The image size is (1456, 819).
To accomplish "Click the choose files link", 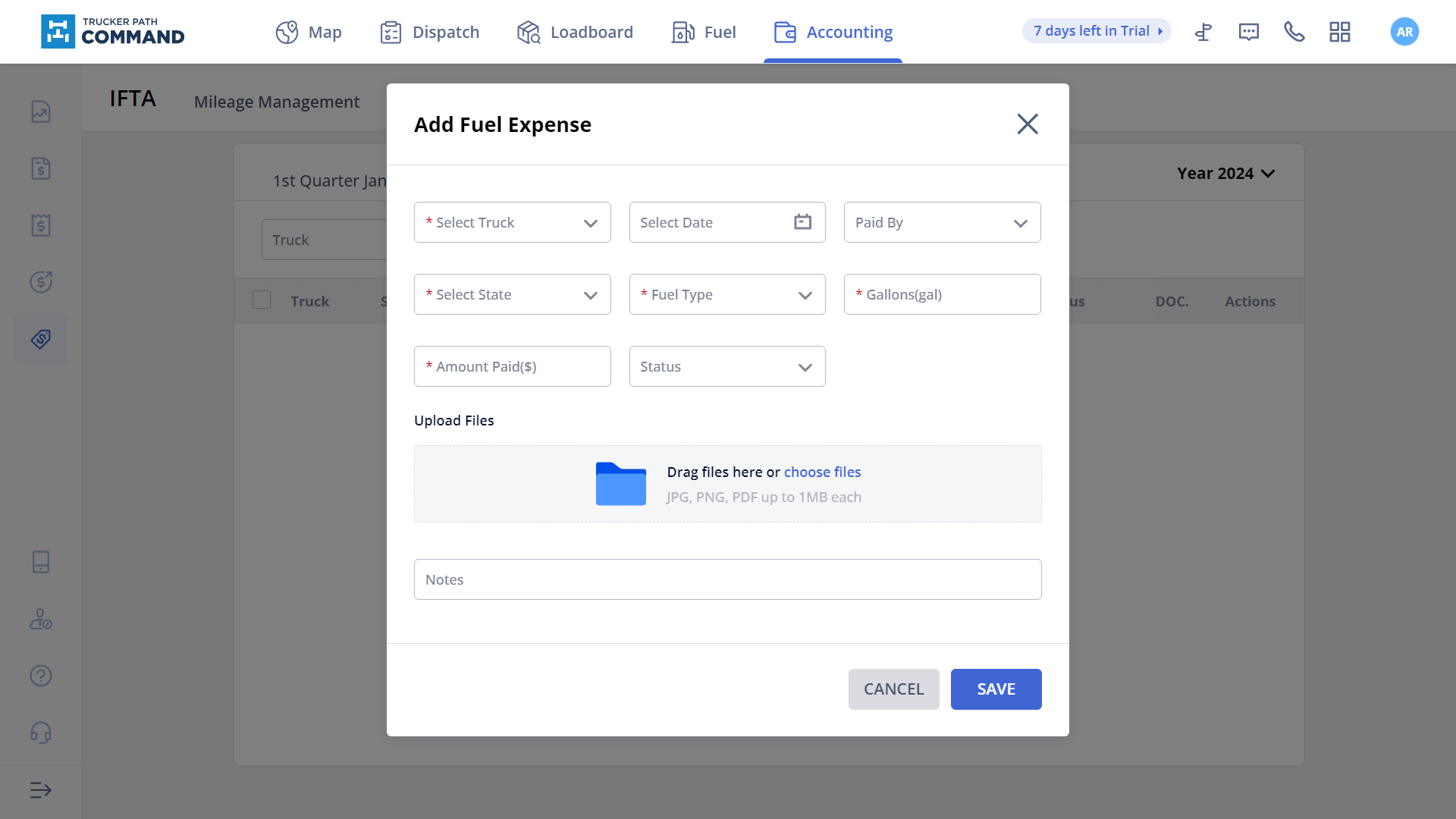I will 822,472.
